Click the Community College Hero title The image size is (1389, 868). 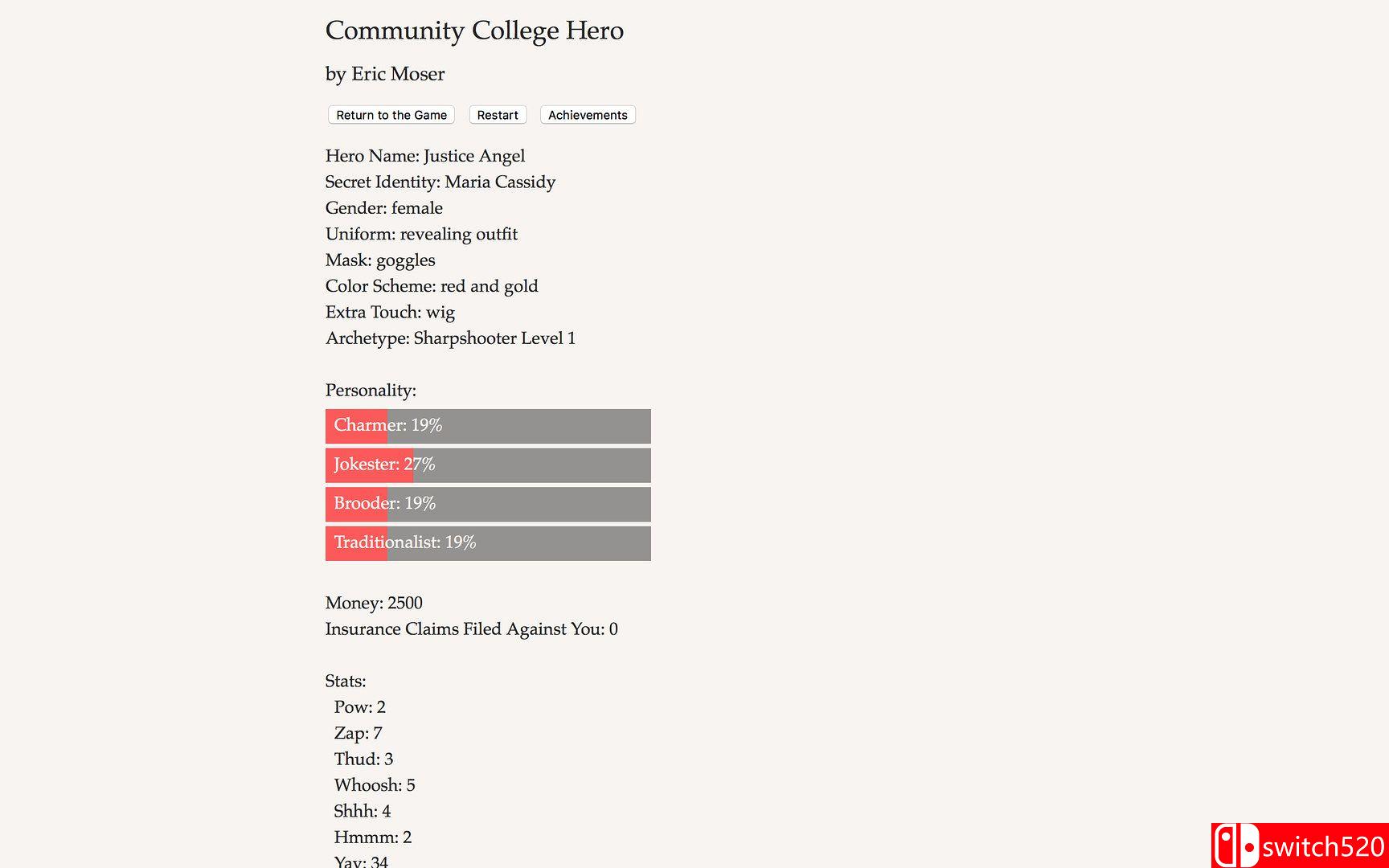(x=474, y=31)
